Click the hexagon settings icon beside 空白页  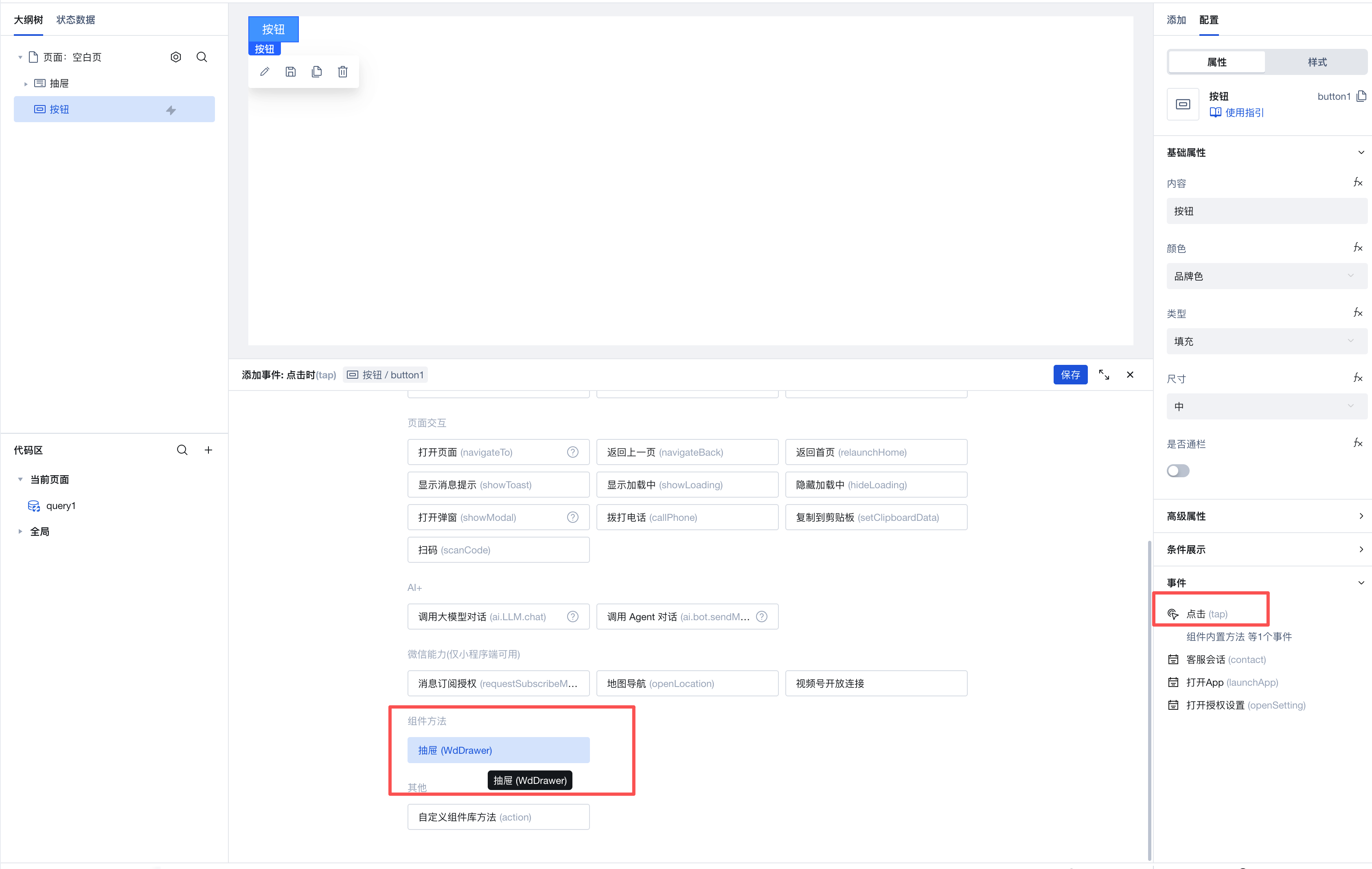pyautogui.click(x=175, y=57)
